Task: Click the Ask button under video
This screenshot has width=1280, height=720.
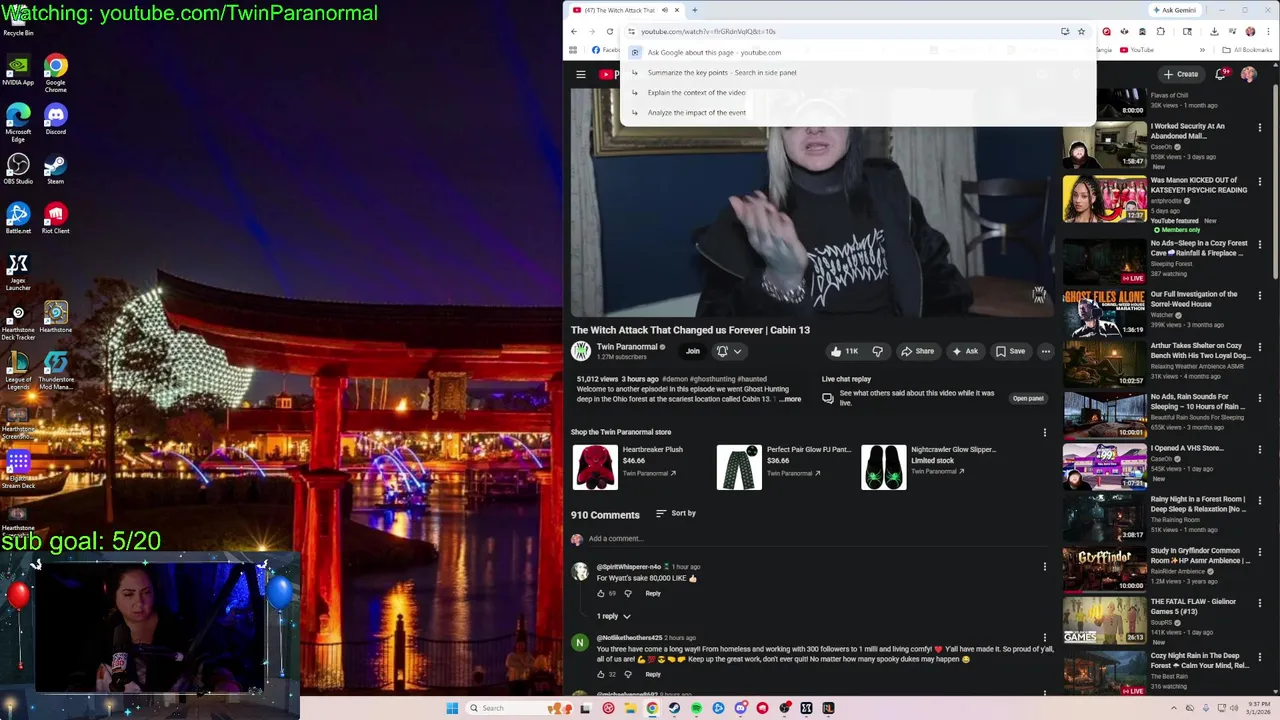Action: [x=965, y=351]
